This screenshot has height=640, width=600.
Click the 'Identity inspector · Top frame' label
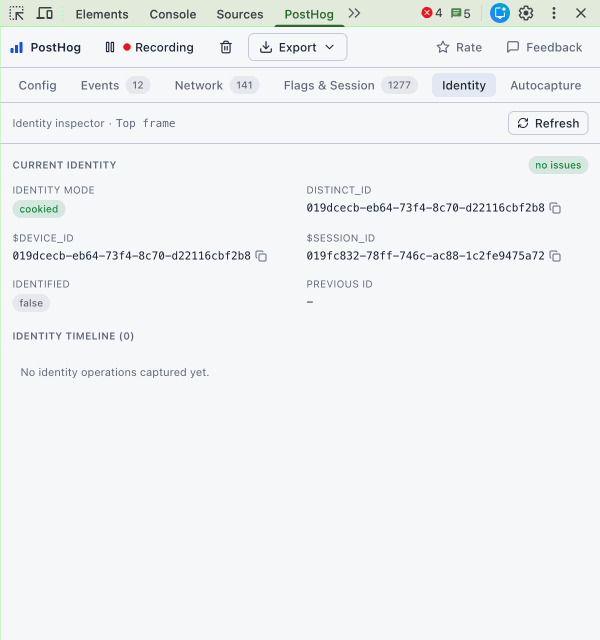[94, 123]
